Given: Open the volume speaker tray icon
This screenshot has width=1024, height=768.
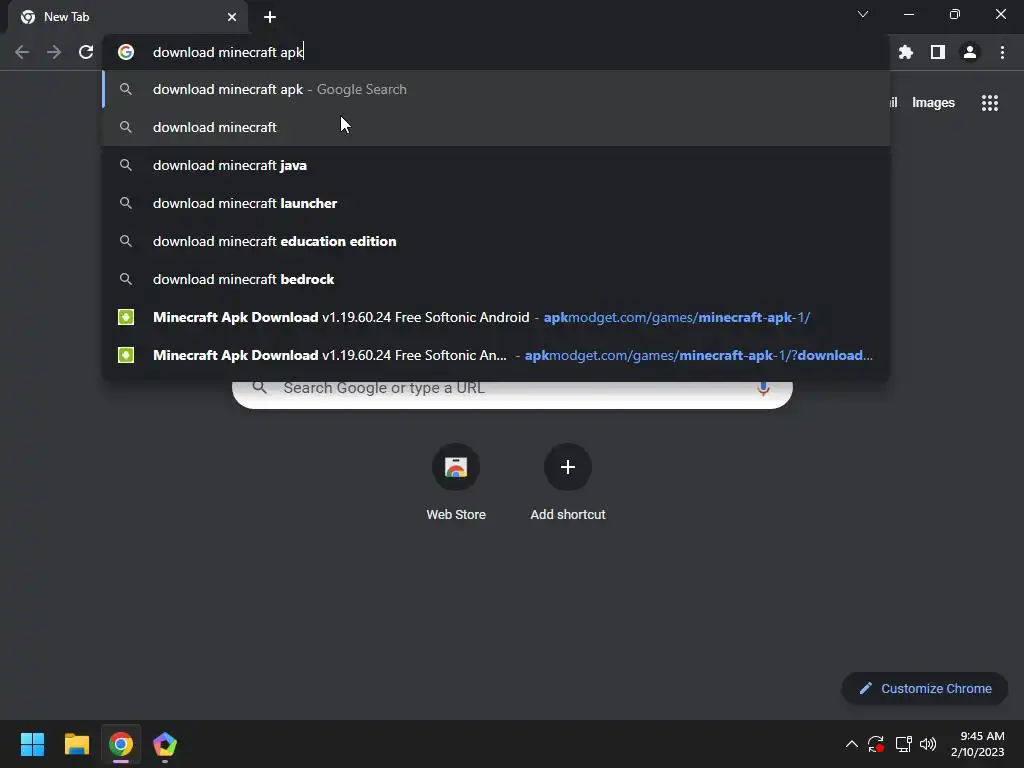Looking at the screenshot, I should tap(928, 744).
